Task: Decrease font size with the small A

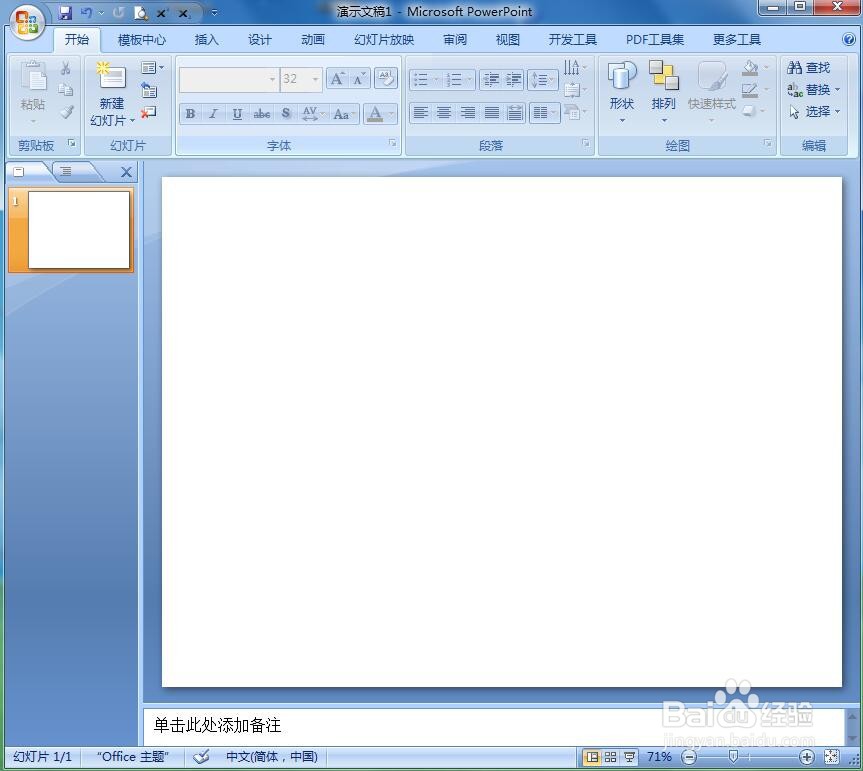Action: (x=359, y=79)
